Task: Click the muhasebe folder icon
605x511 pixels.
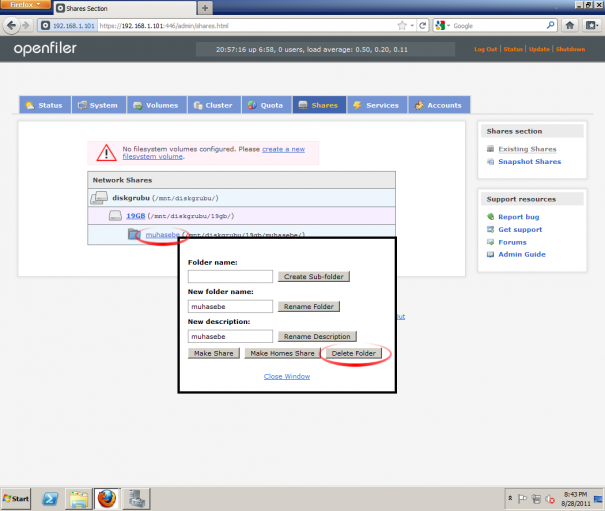Action: click(134, 234)
